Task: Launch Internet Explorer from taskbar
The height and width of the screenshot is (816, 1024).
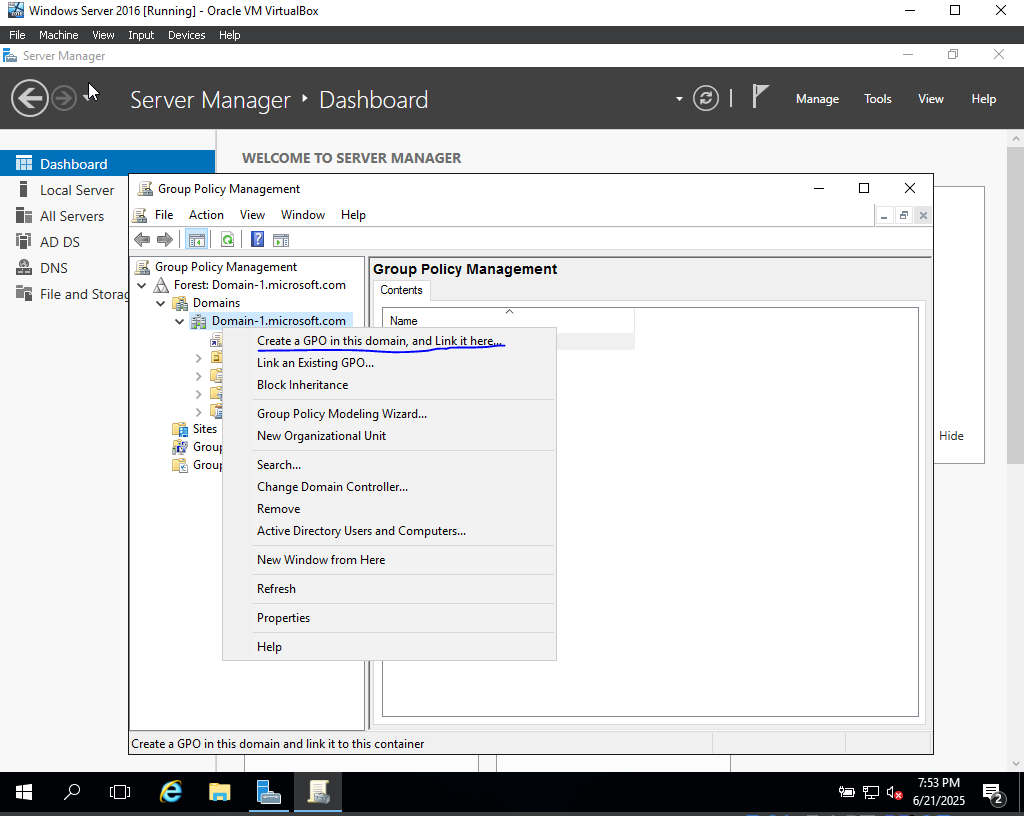Action: (x=171, y=792)
